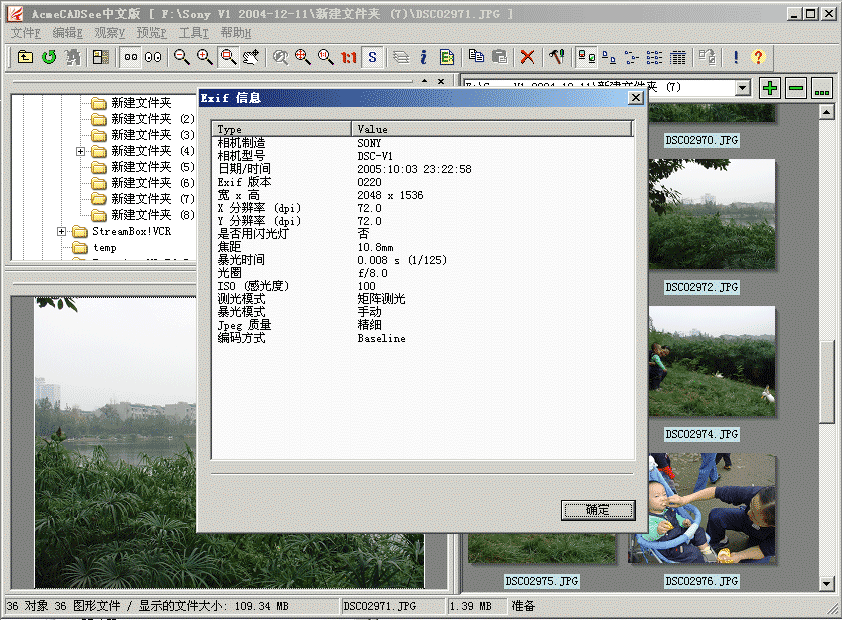This screenshot has height=620, width=842.
Task: Click the 相机型号 row in Exif list
Action: (423, 156)
